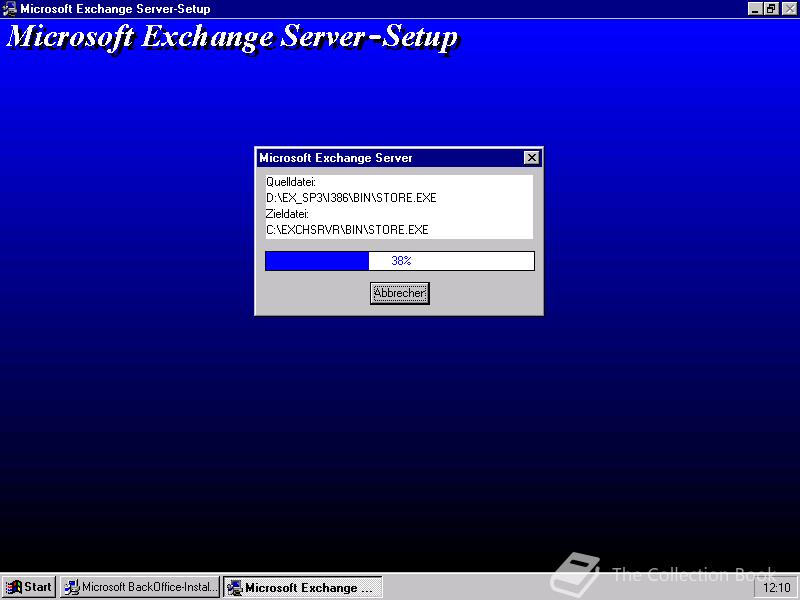800x600 pixels.
Task: Click the Microsoft Exchange Server-Setup banner heading
Action: (232, 38)
